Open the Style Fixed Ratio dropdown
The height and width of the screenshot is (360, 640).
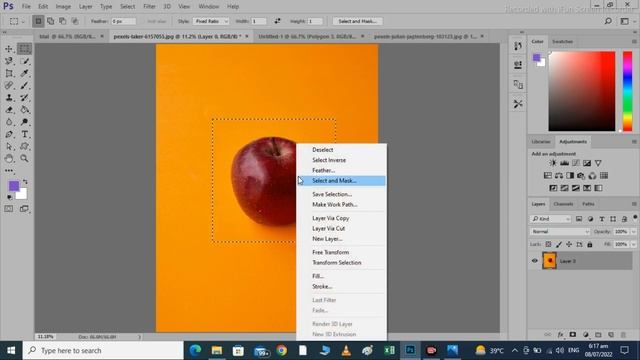[211, 21]
